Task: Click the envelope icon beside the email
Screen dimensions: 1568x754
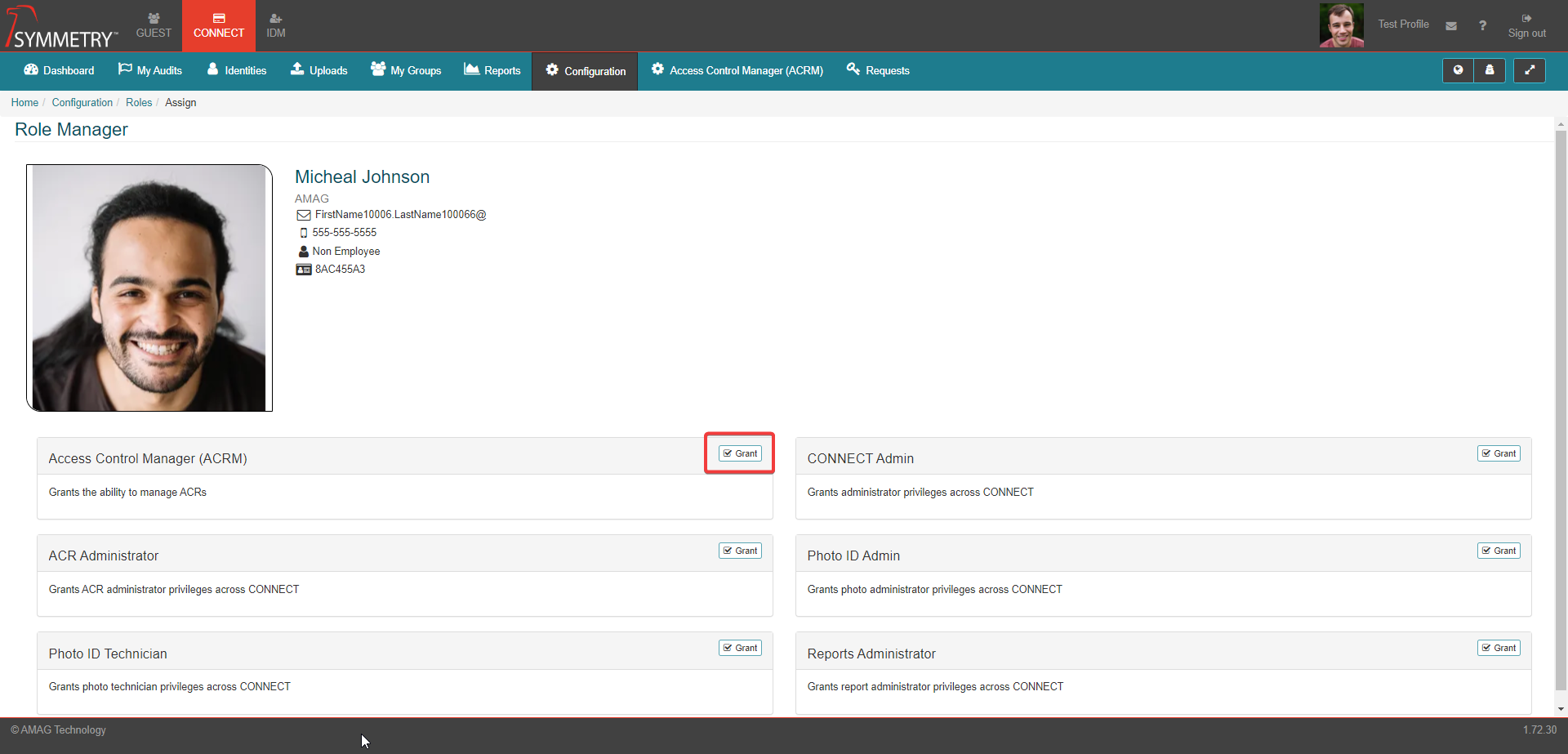Action: pyautogui.click(x=303, y=215)
